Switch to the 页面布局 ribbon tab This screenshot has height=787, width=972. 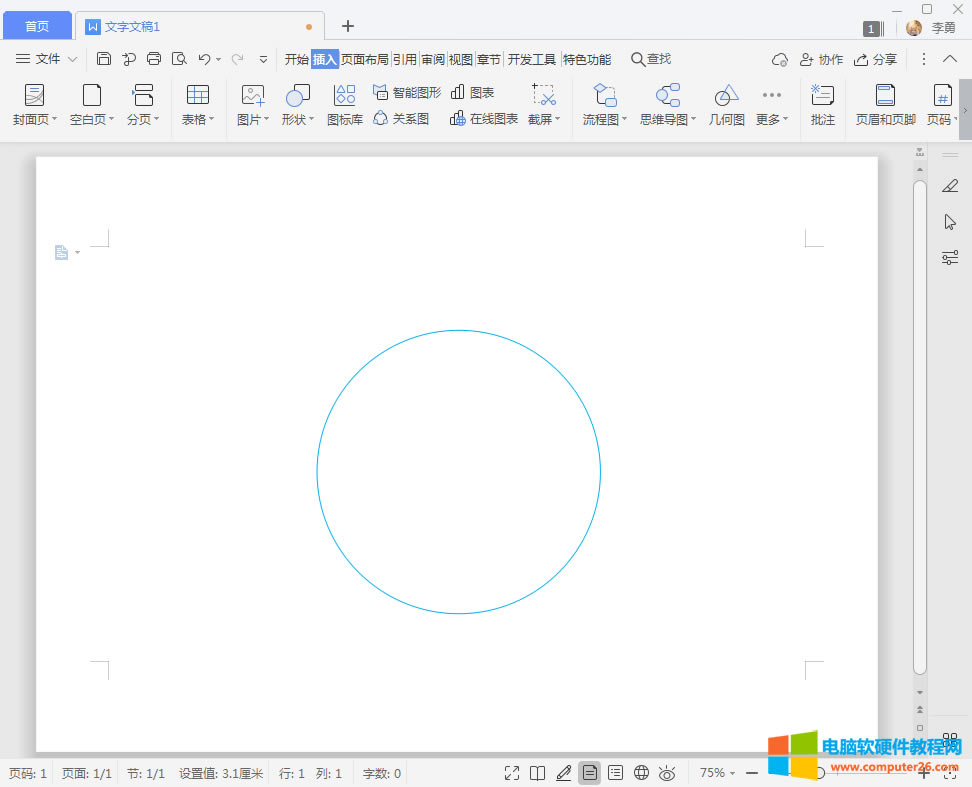[364, 59]
